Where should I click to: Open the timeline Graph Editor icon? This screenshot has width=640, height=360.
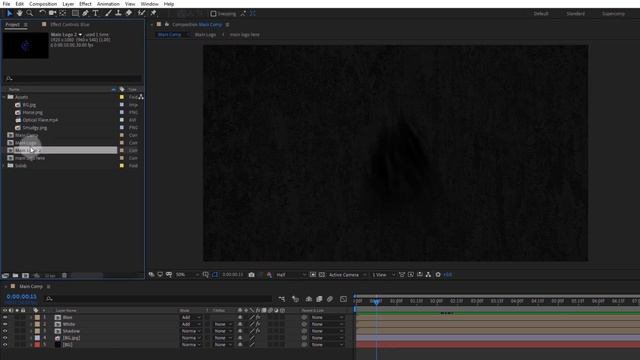coord(343,299)
